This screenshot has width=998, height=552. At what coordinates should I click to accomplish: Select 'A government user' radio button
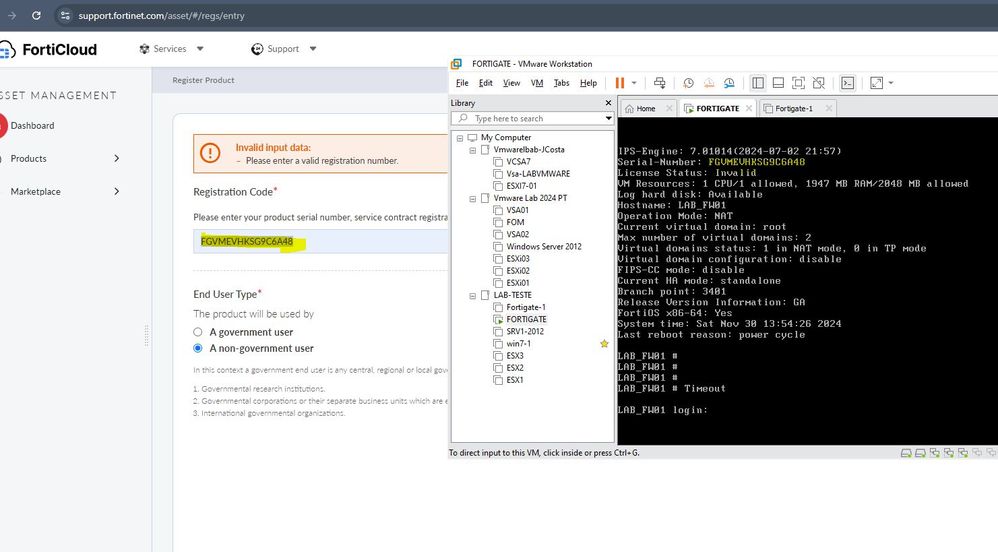[x=198, y=332]
